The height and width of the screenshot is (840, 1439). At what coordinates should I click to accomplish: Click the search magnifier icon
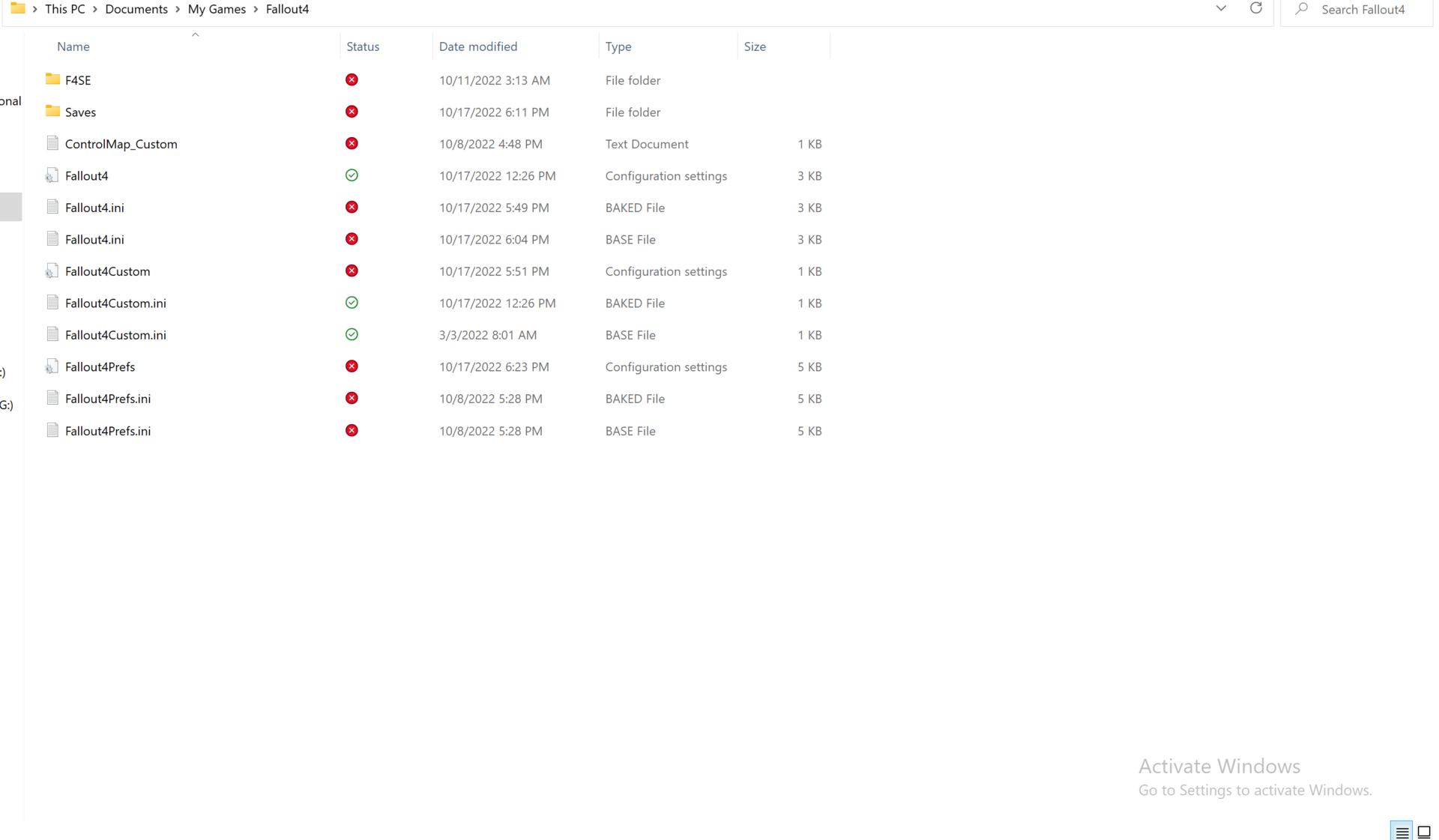pyautogui.click(x=1302, y=9)
